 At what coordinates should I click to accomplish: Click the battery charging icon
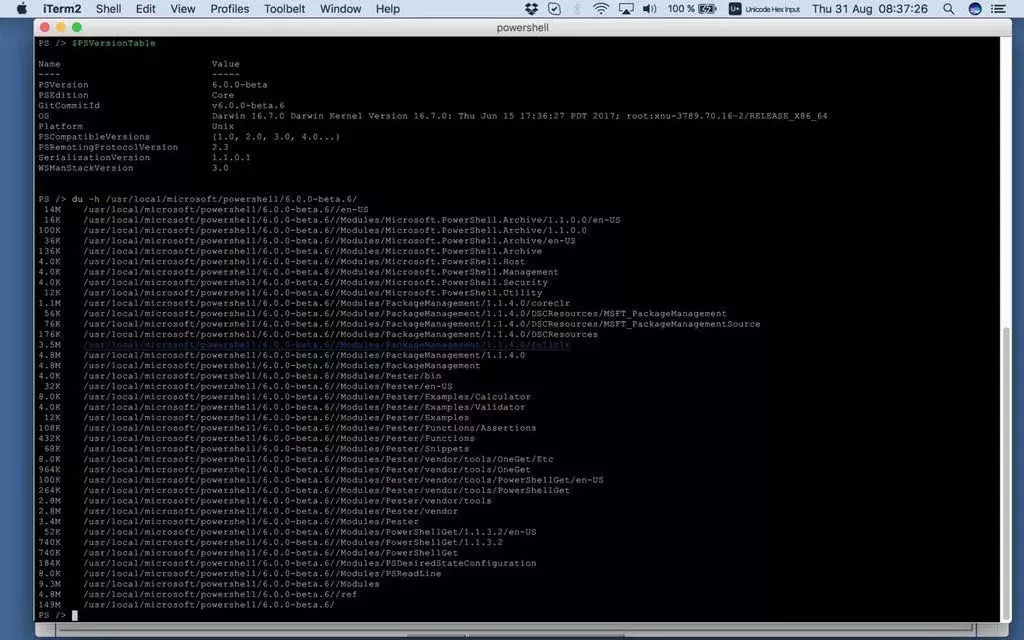pyautogui.click(x=707, y=8)
